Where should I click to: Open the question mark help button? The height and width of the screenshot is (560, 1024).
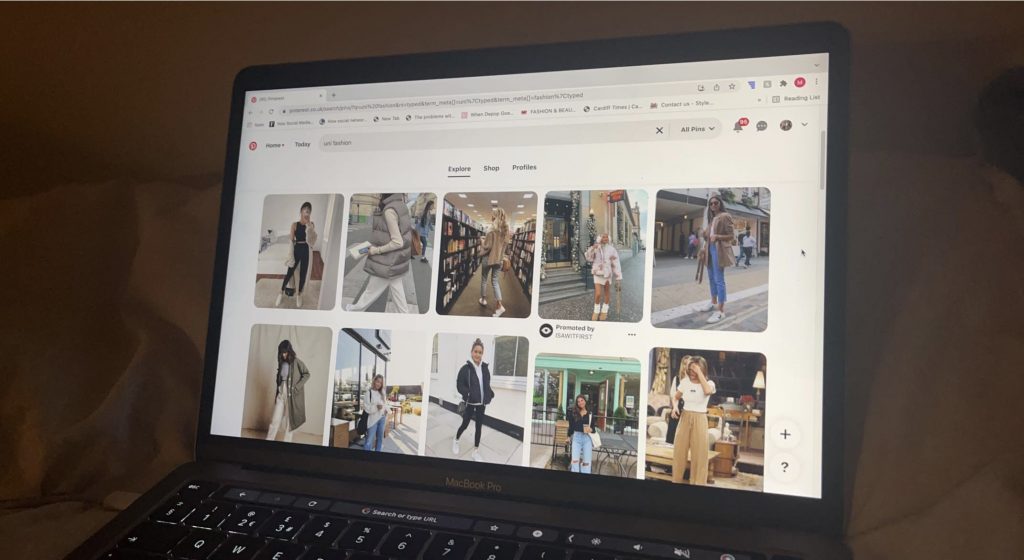click(784, 467)
